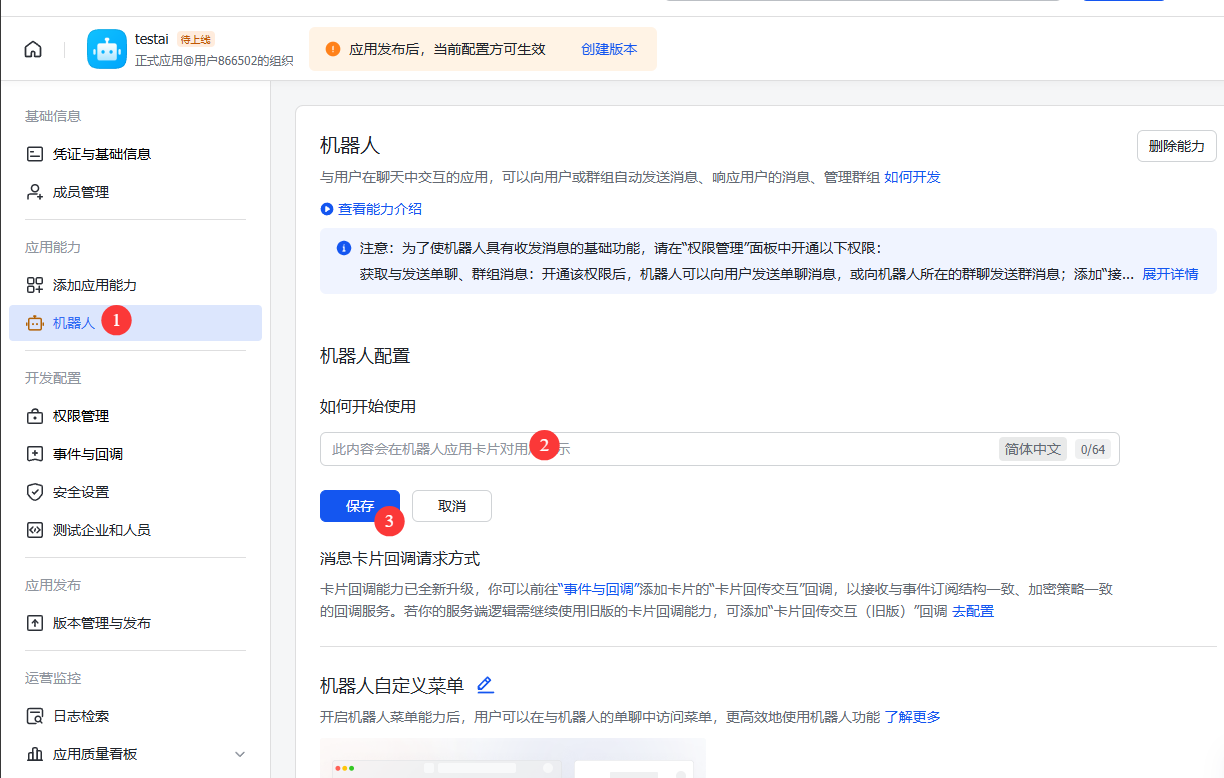The height and width of the screenshot is (778, 1224).
Task: Click the testai app avatar icon
Action: pyautogui.click(x=107, y=48)
